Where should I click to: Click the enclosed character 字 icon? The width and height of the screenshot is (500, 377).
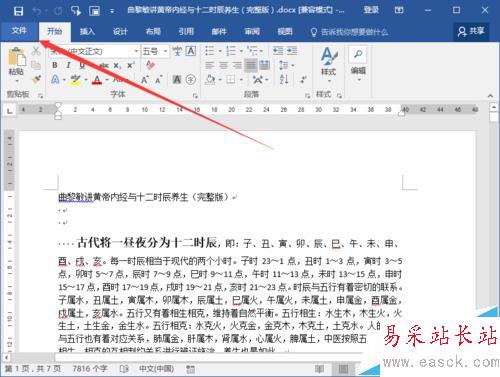(190, 79)
